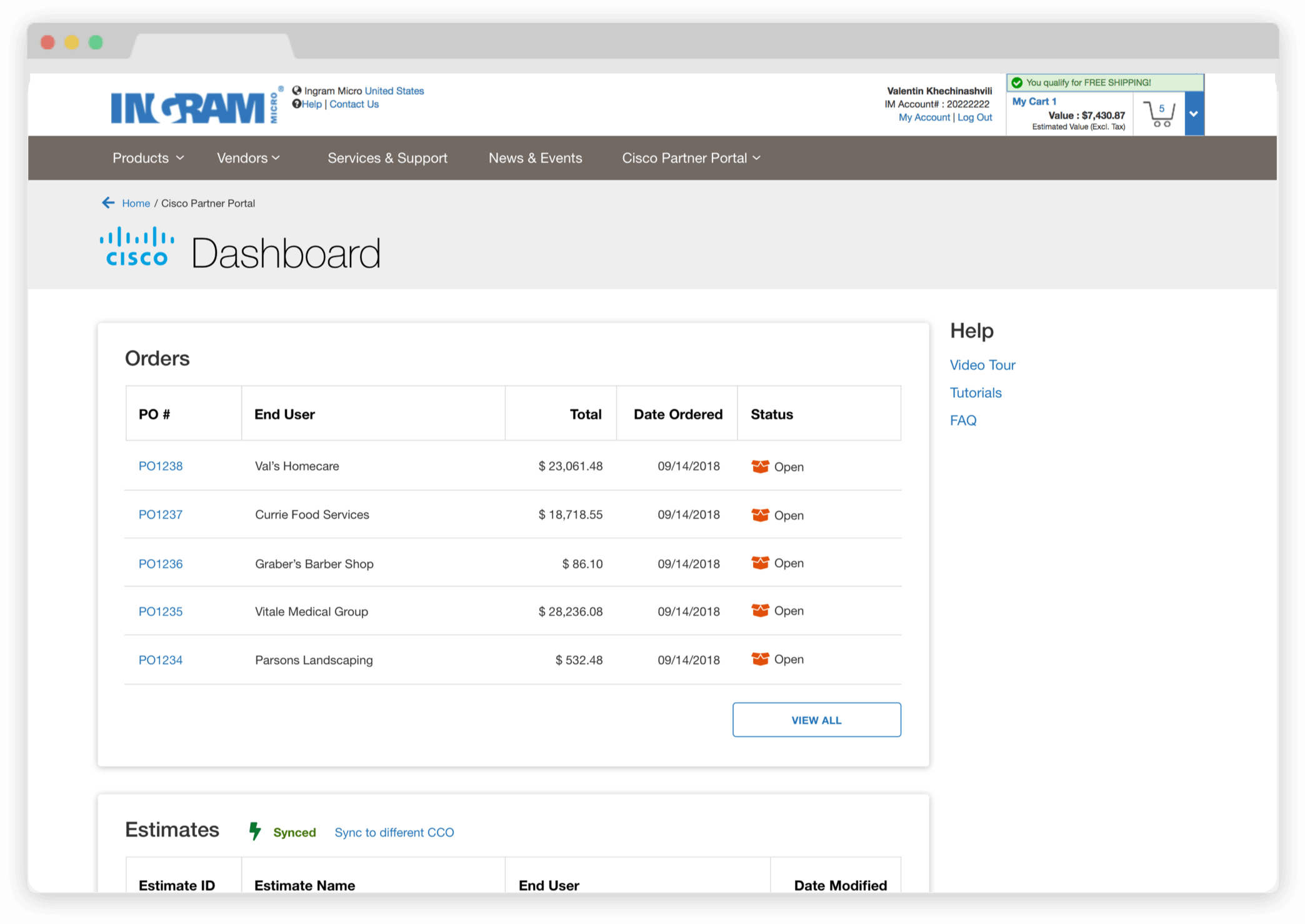Click the green Synced lightning bolt icon
1305x924 pixels.
tap(254, 832)
